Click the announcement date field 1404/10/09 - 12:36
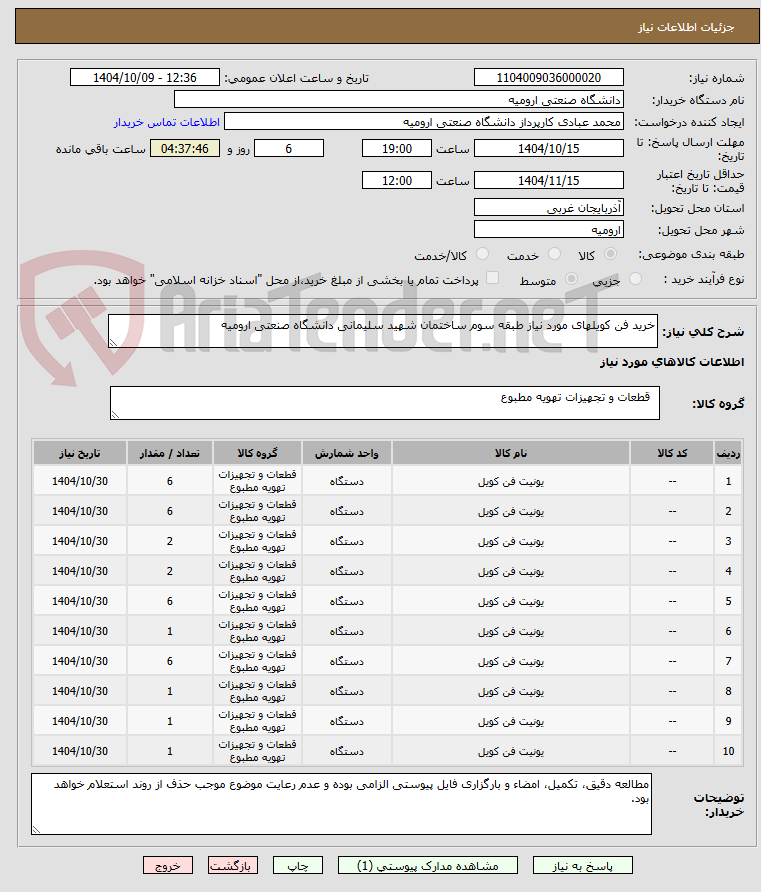 144,77
